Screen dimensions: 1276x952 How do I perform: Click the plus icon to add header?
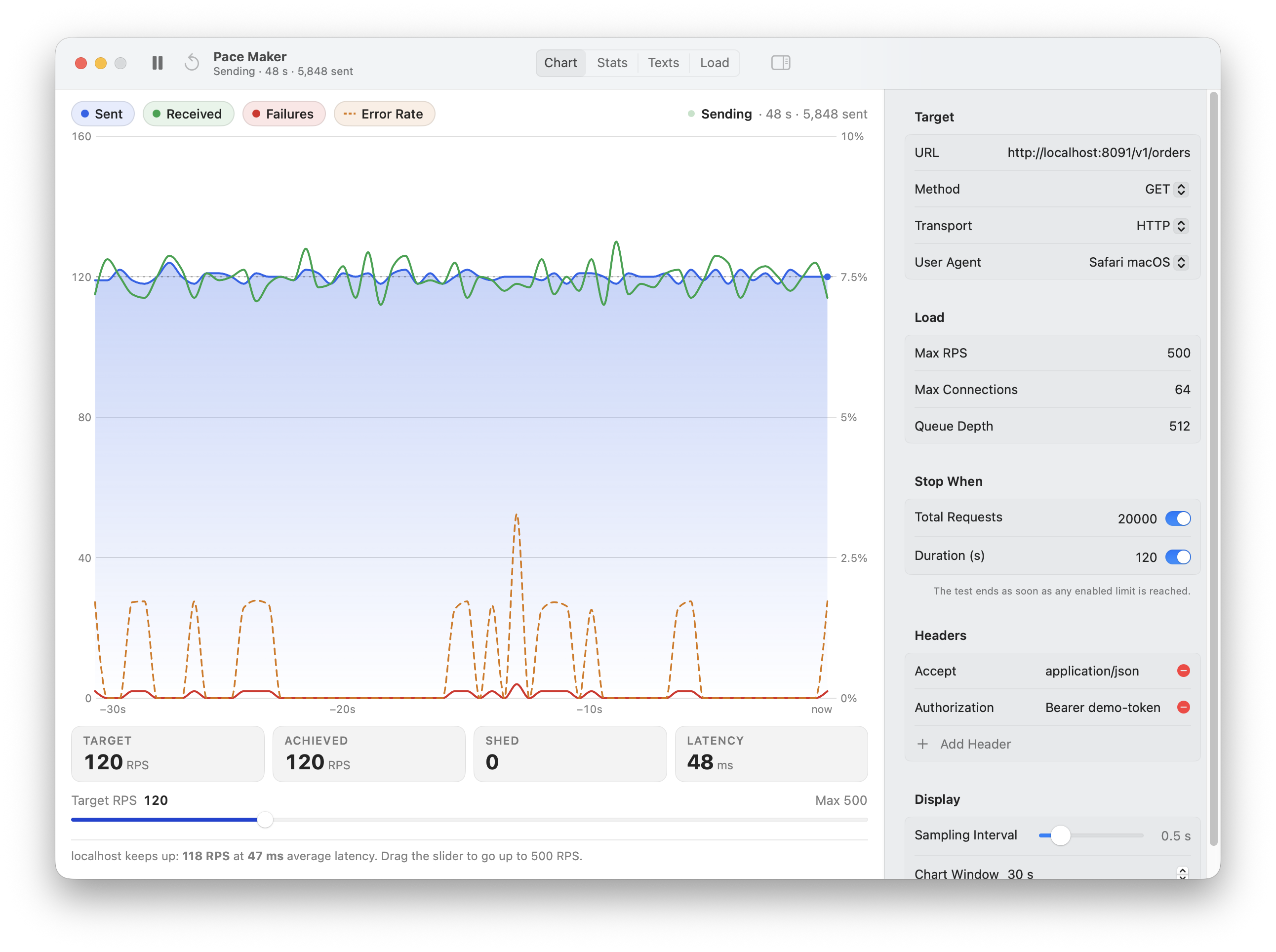[x=922, y=744]
